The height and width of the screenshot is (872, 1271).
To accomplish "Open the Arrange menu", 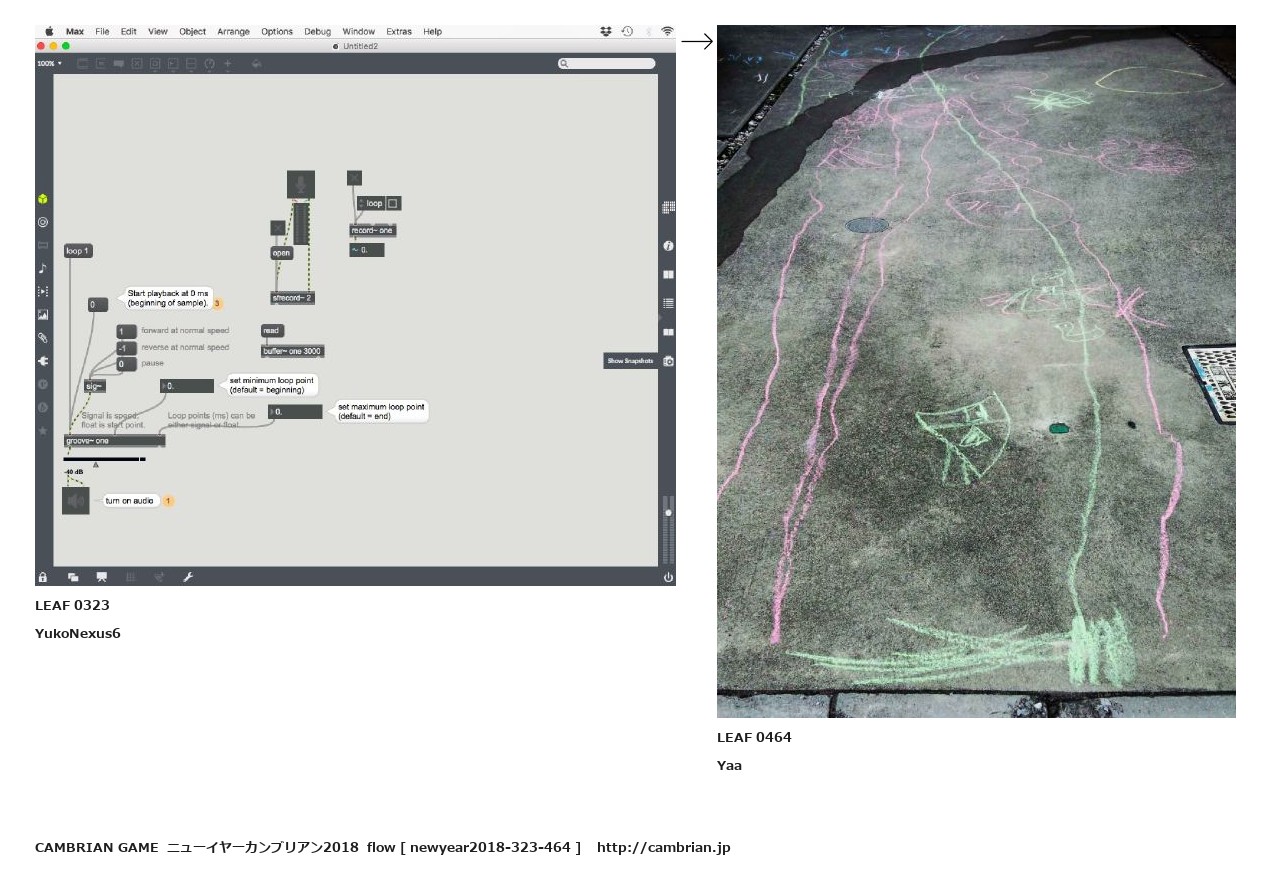I will click(233, 32).
